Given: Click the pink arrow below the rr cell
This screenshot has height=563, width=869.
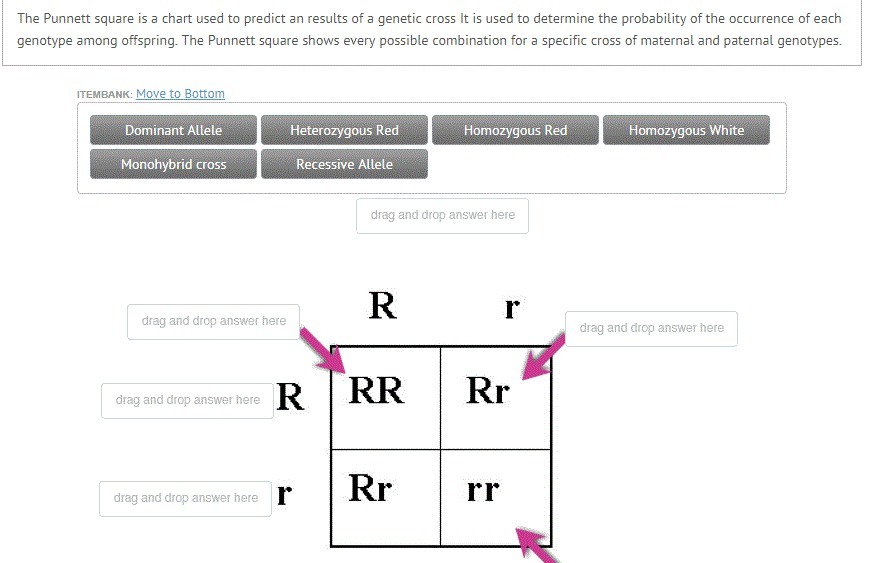Looking at the screenshot, I should 538,547.
